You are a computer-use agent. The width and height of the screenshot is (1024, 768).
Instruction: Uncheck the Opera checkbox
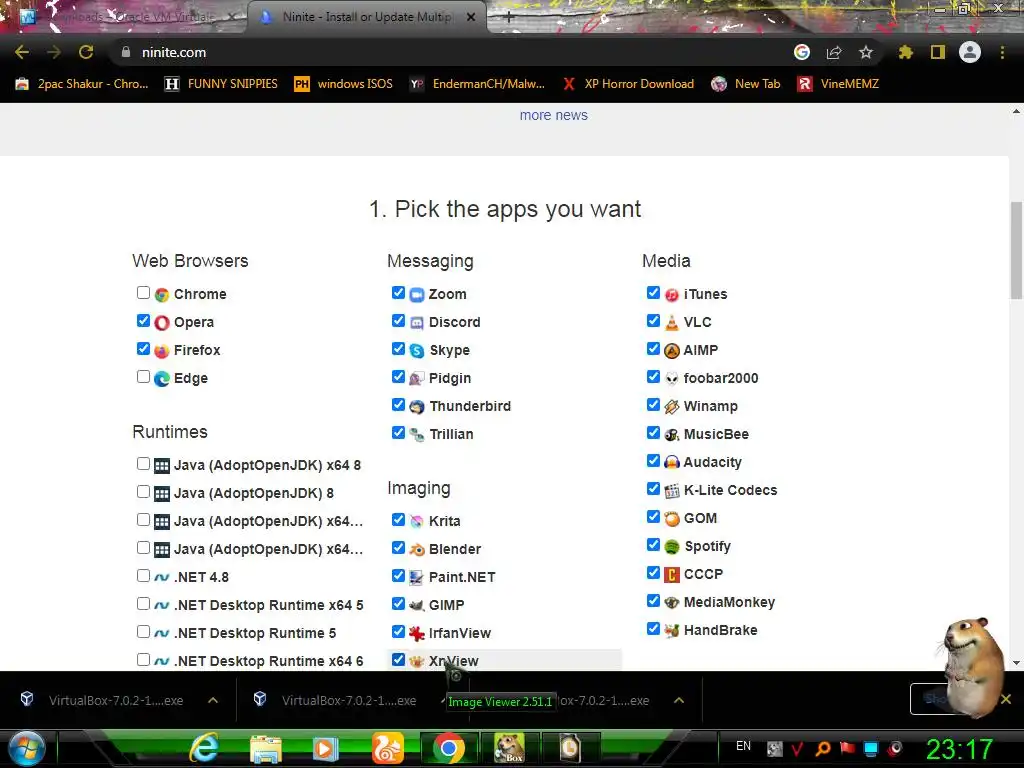(x=143, y=321)
